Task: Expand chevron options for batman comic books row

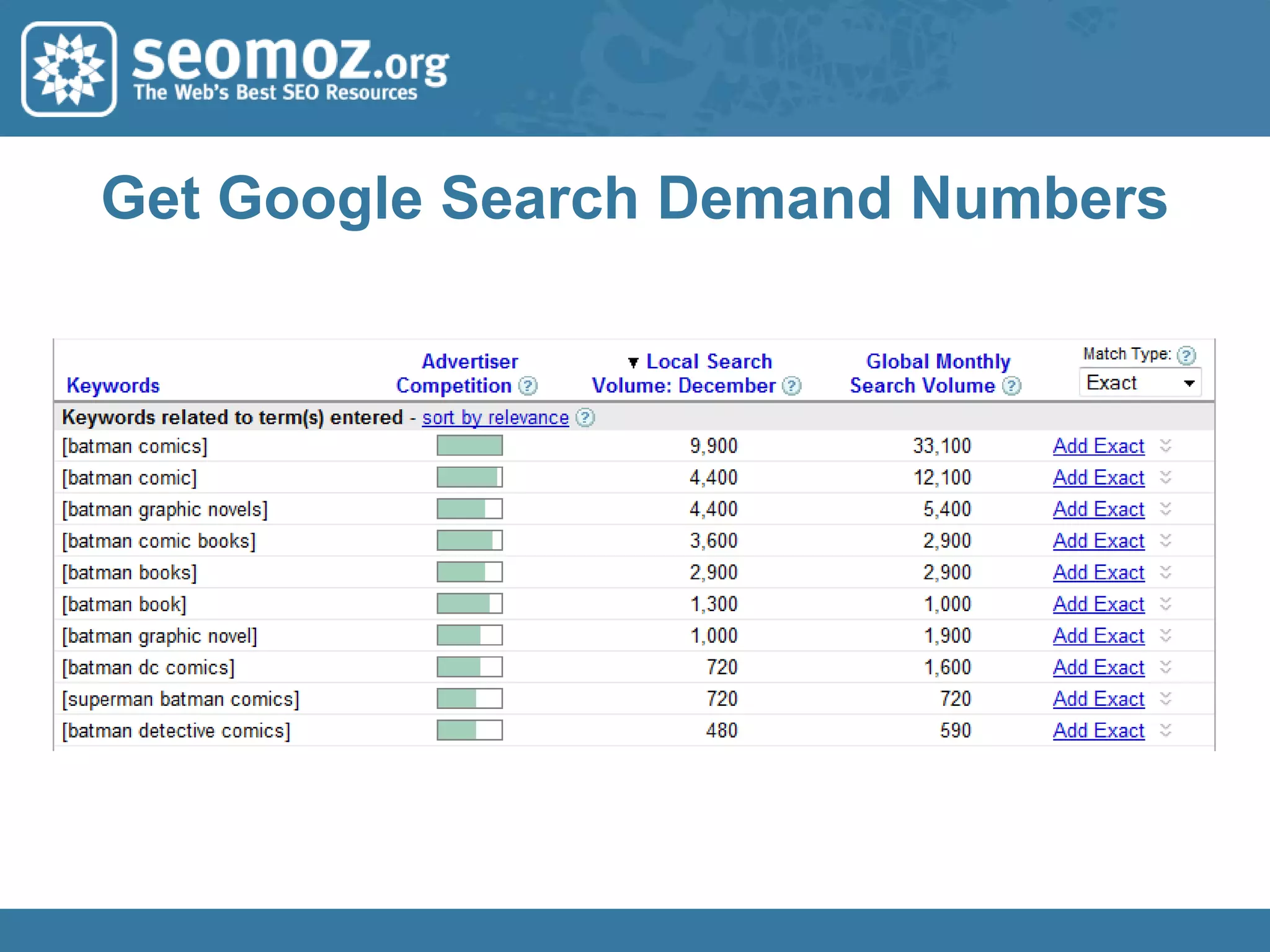Action: (1166, 540)
